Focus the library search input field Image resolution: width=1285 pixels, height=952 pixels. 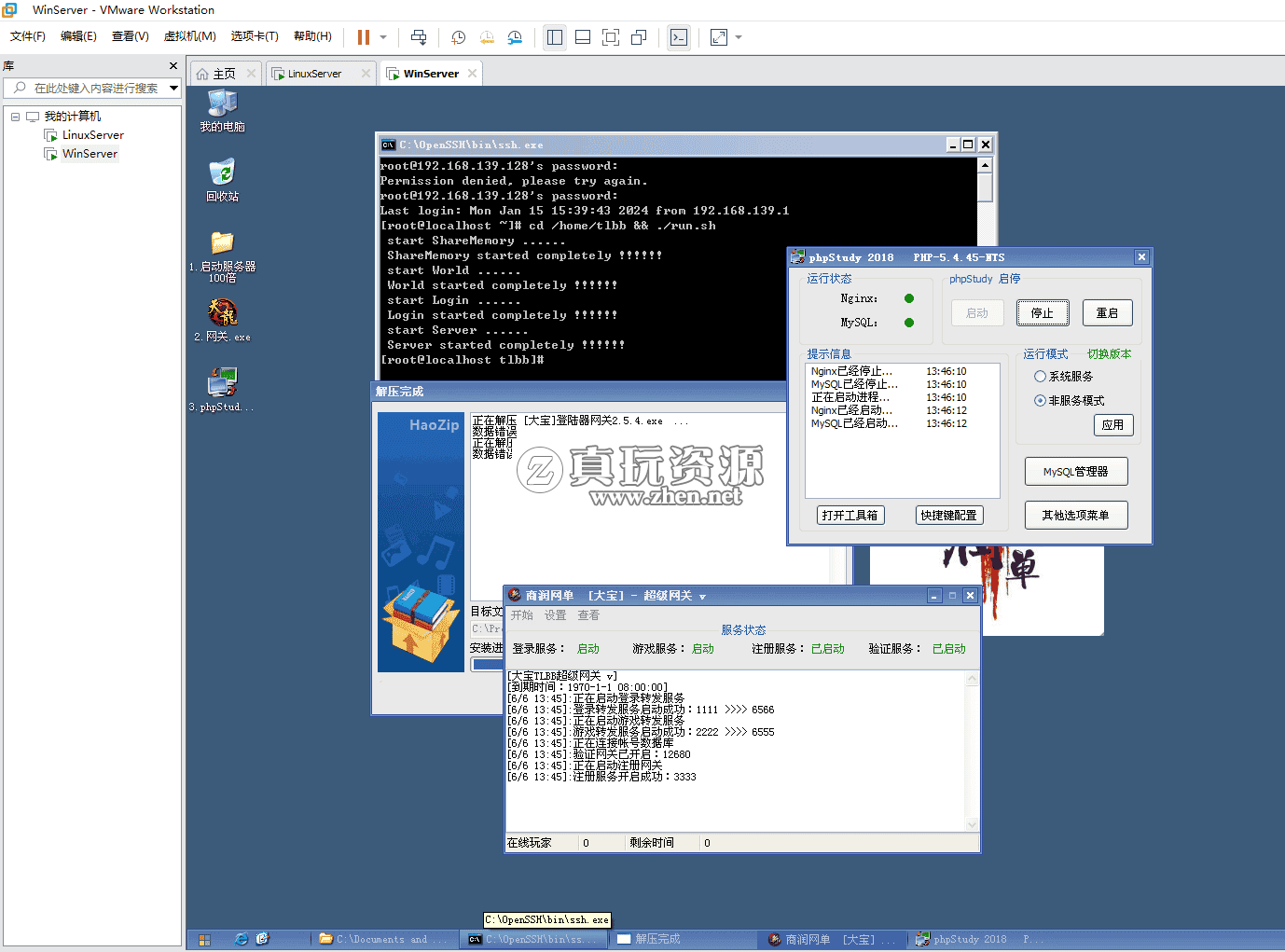point(97,88)
